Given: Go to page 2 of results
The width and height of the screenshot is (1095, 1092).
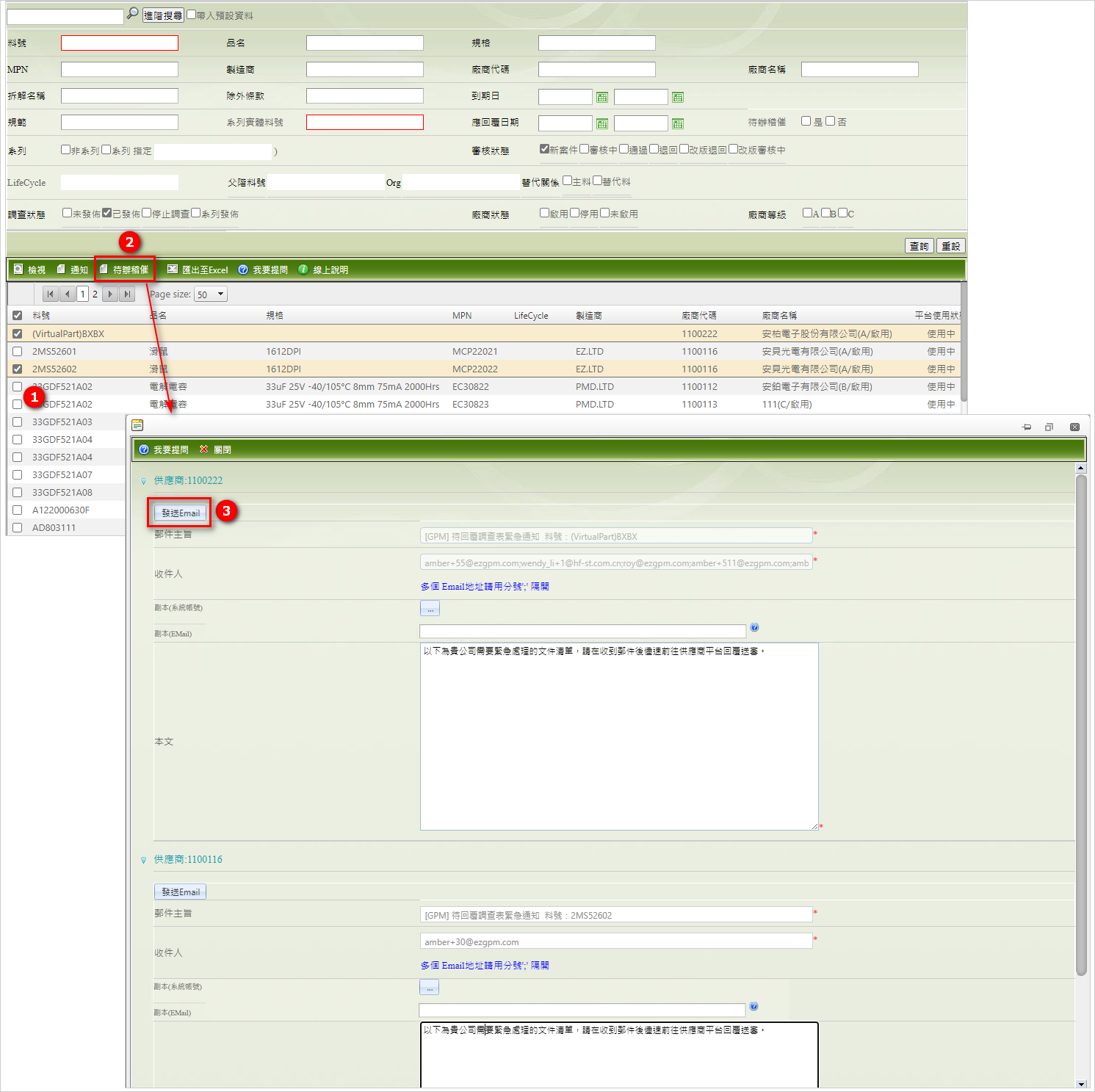Looking at the screenshot, I should pos(95,294).
